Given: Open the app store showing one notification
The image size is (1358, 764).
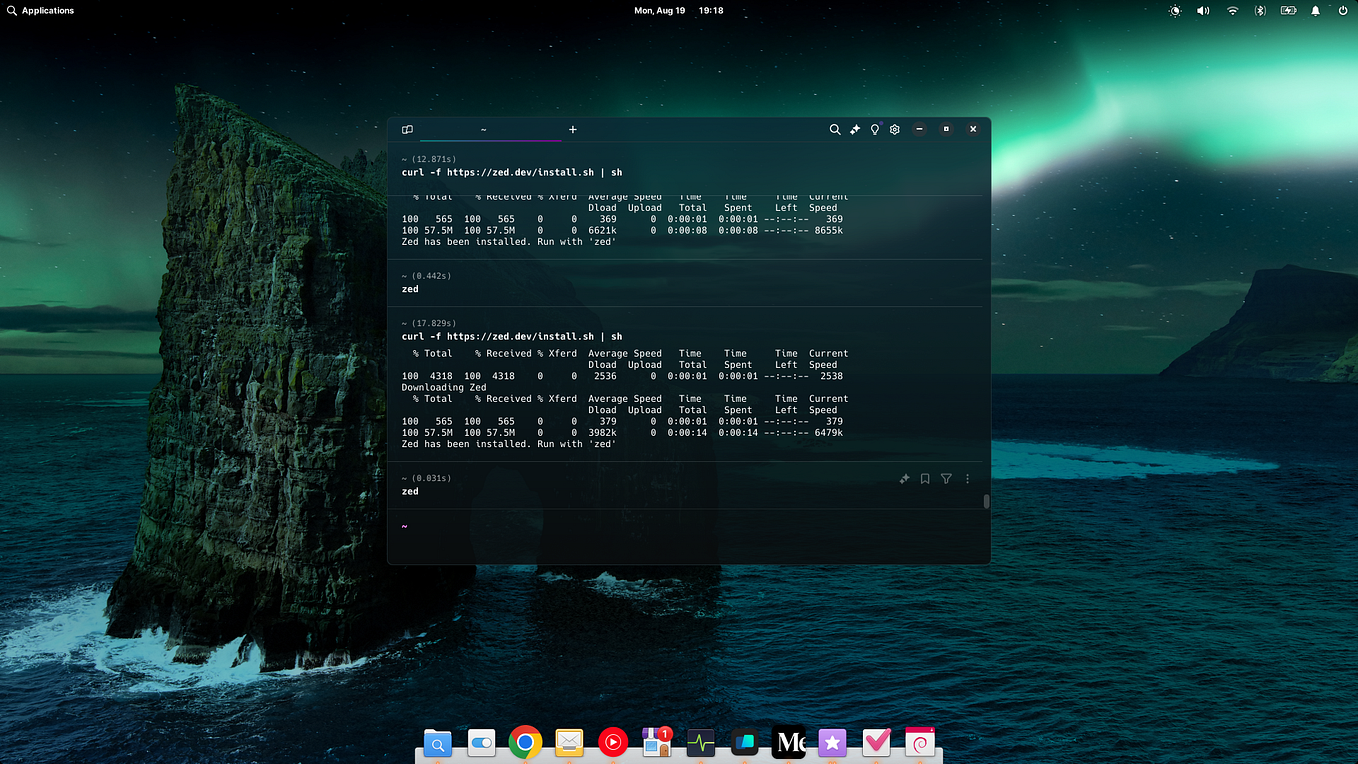Looking at the screenshot, I should click(x=657, y=742).
